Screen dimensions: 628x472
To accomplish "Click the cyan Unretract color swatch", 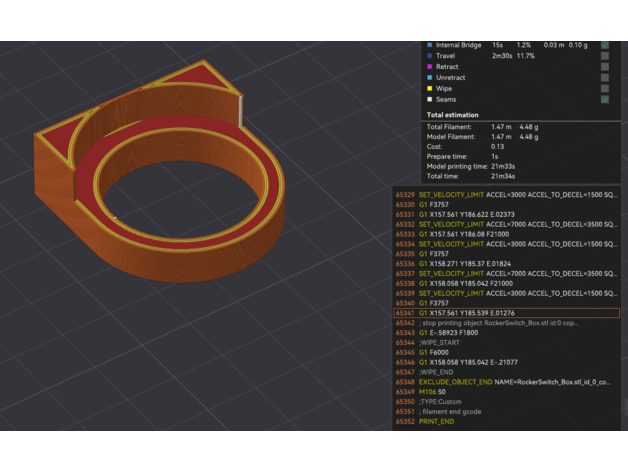I will 429,78.
